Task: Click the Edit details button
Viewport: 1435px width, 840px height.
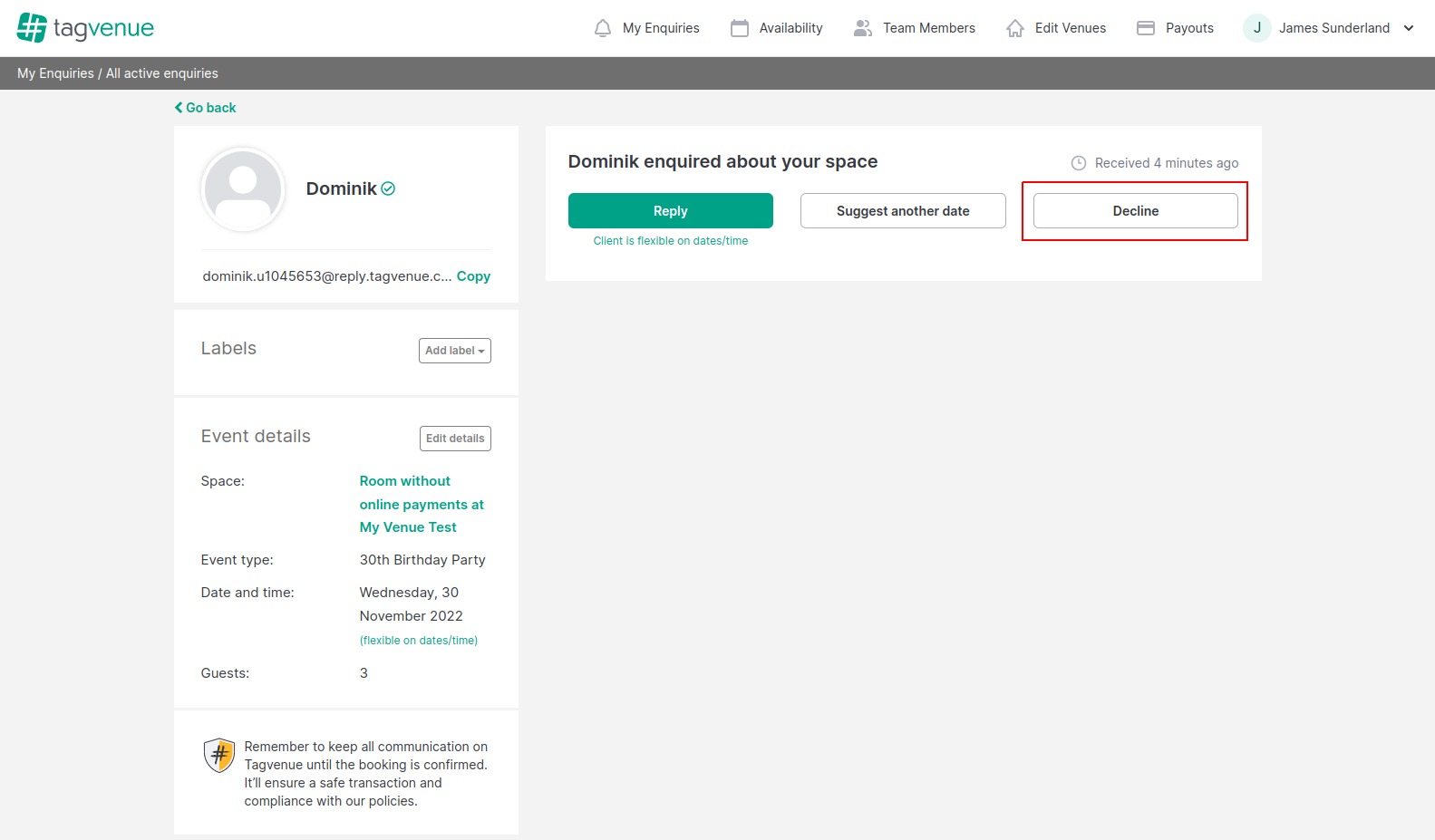Action: [x=455, y=439]
